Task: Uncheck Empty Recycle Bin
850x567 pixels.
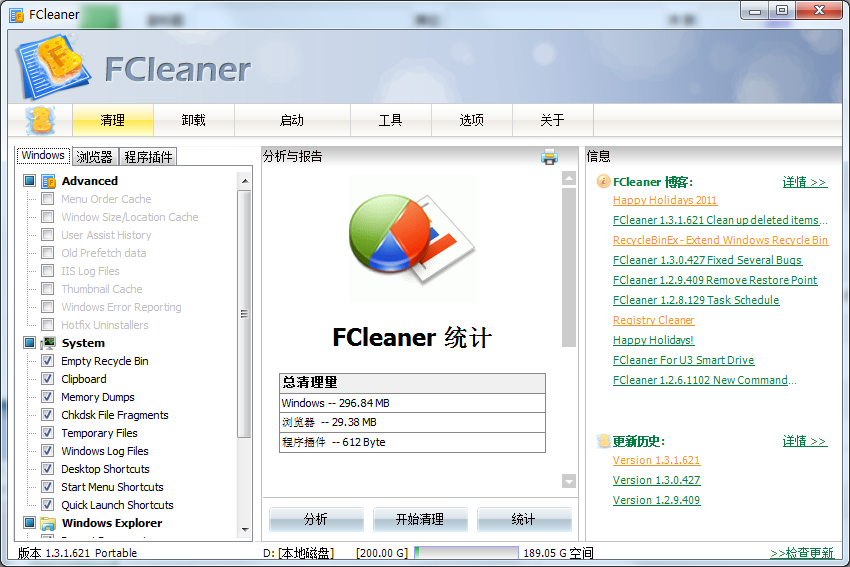Action: pyautogui.click(x=48, y=360)
